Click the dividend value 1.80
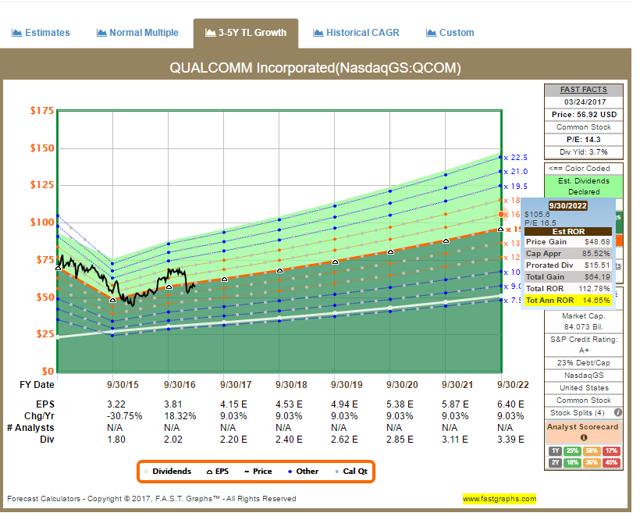 (x=116, y=440)
